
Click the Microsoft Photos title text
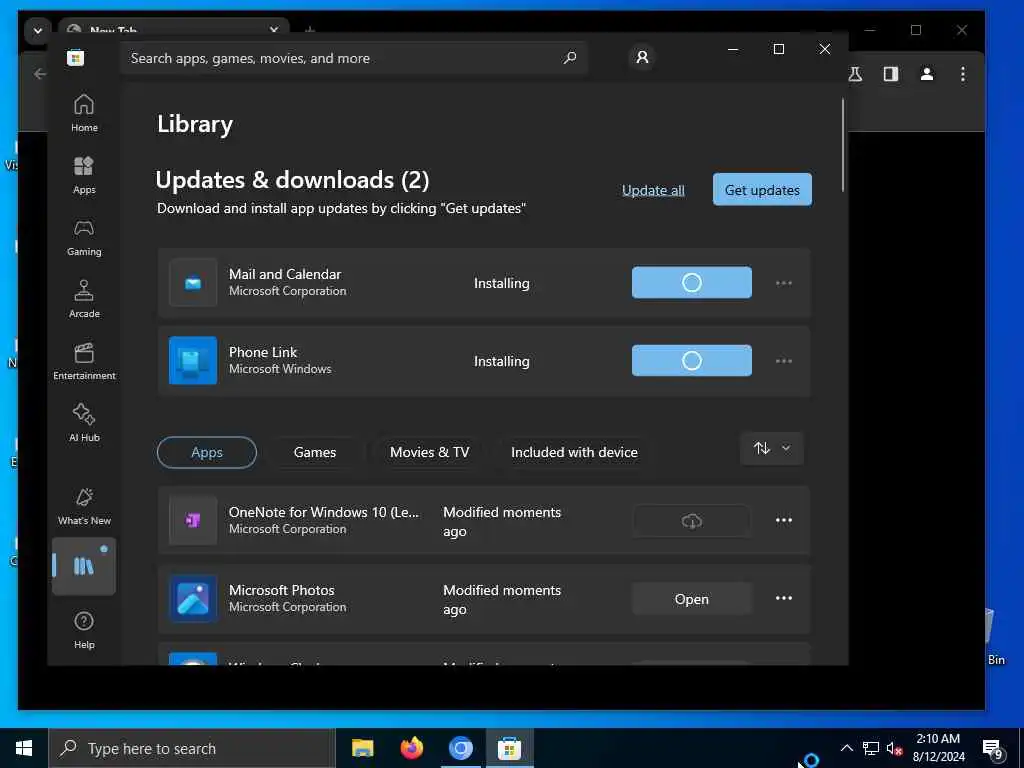(x=281, y=590)
